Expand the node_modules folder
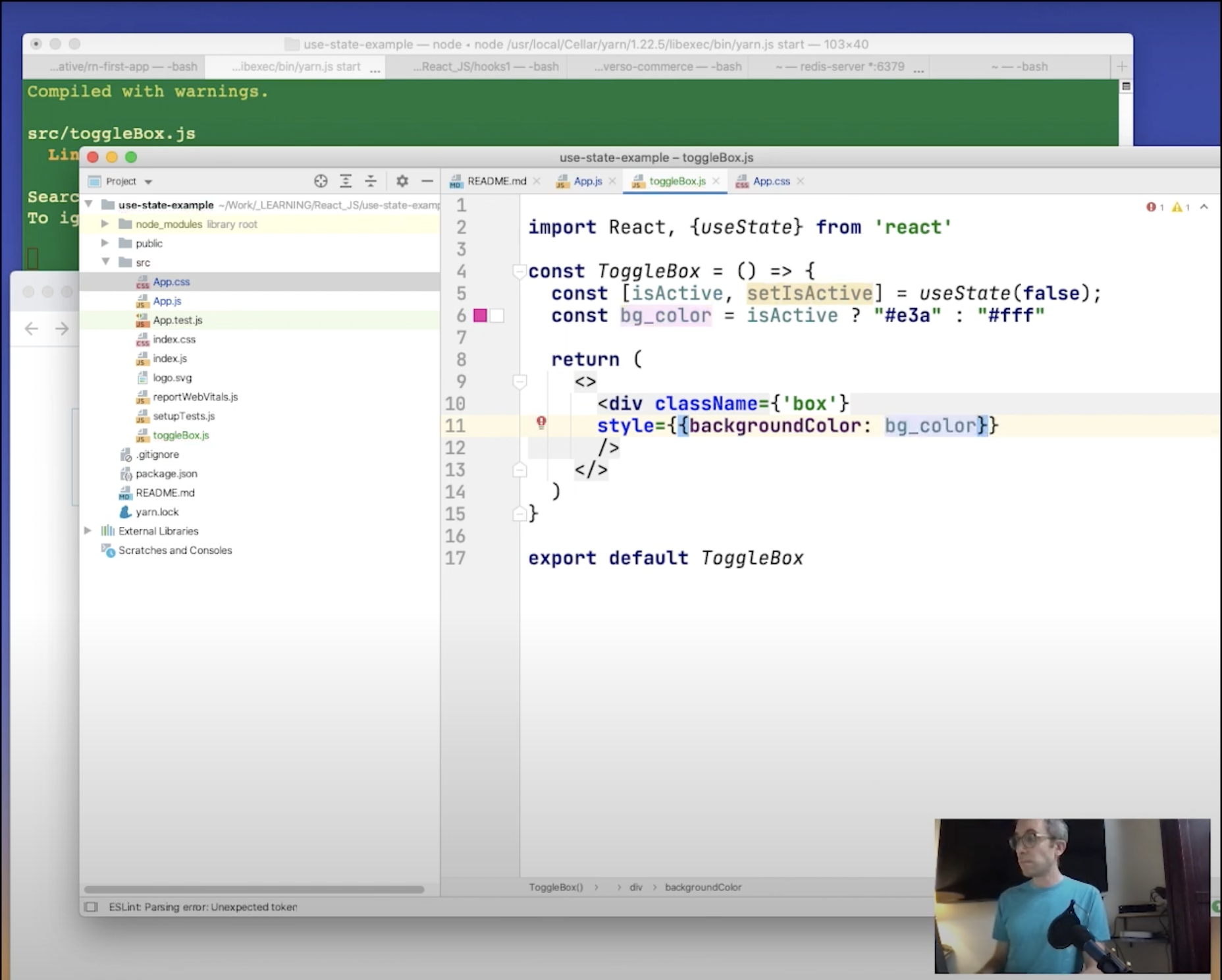 point(105,224)
